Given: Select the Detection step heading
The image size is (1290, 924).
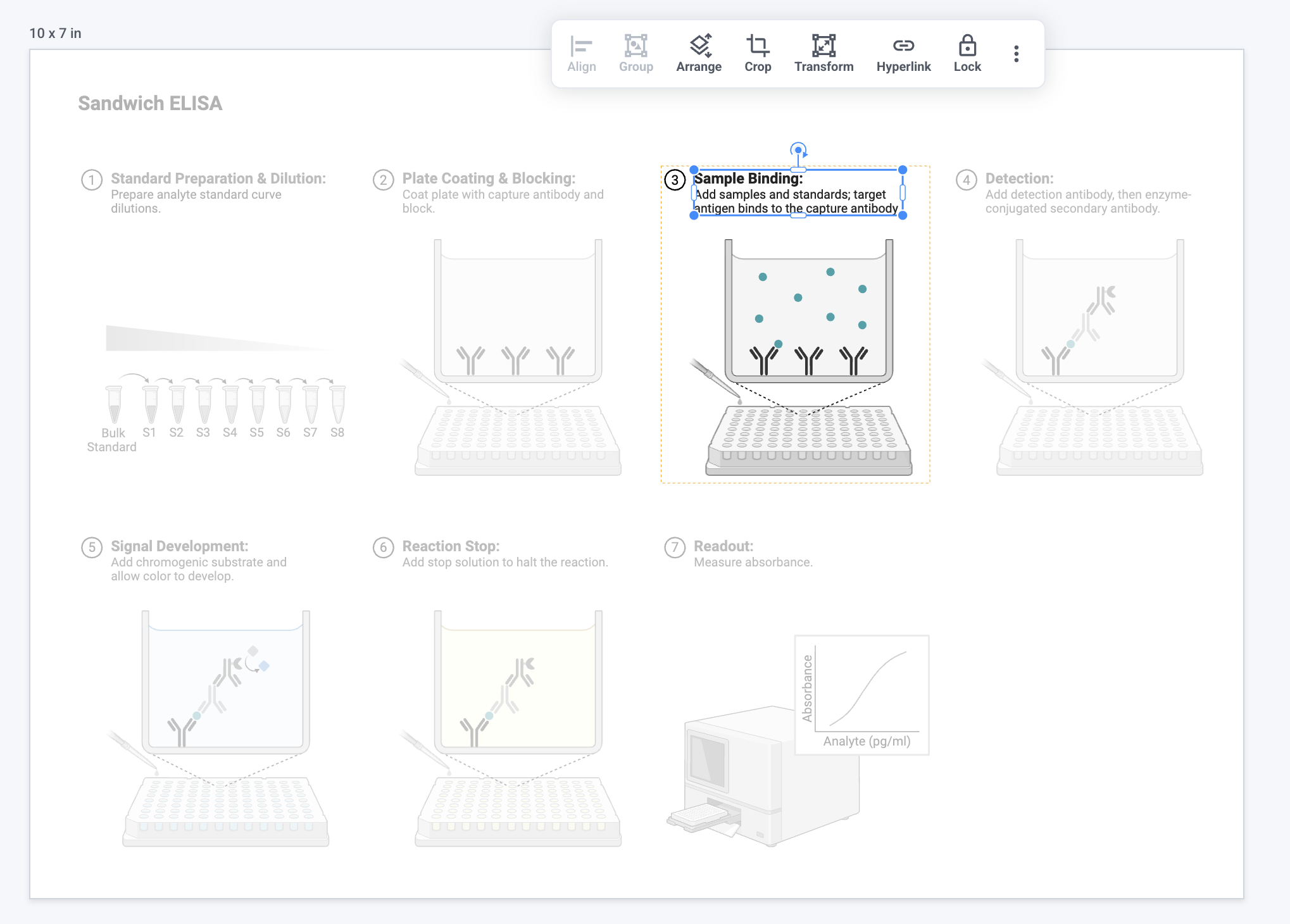Looking at the screenshot, I should point(1019,178).
